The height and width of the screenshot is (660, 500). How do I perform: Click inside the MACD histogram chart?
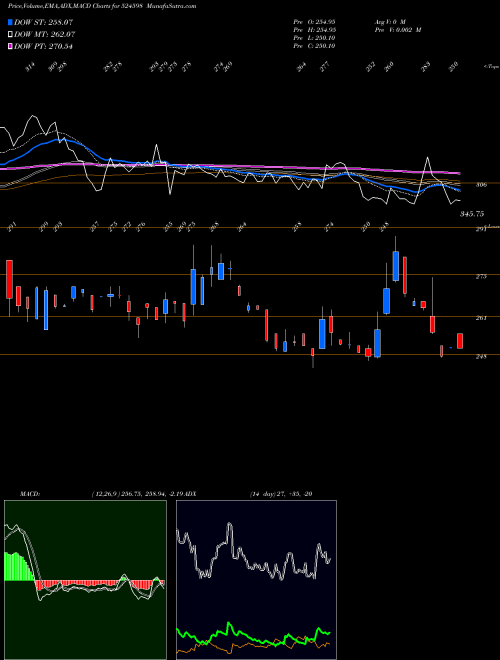click(85, 580)
